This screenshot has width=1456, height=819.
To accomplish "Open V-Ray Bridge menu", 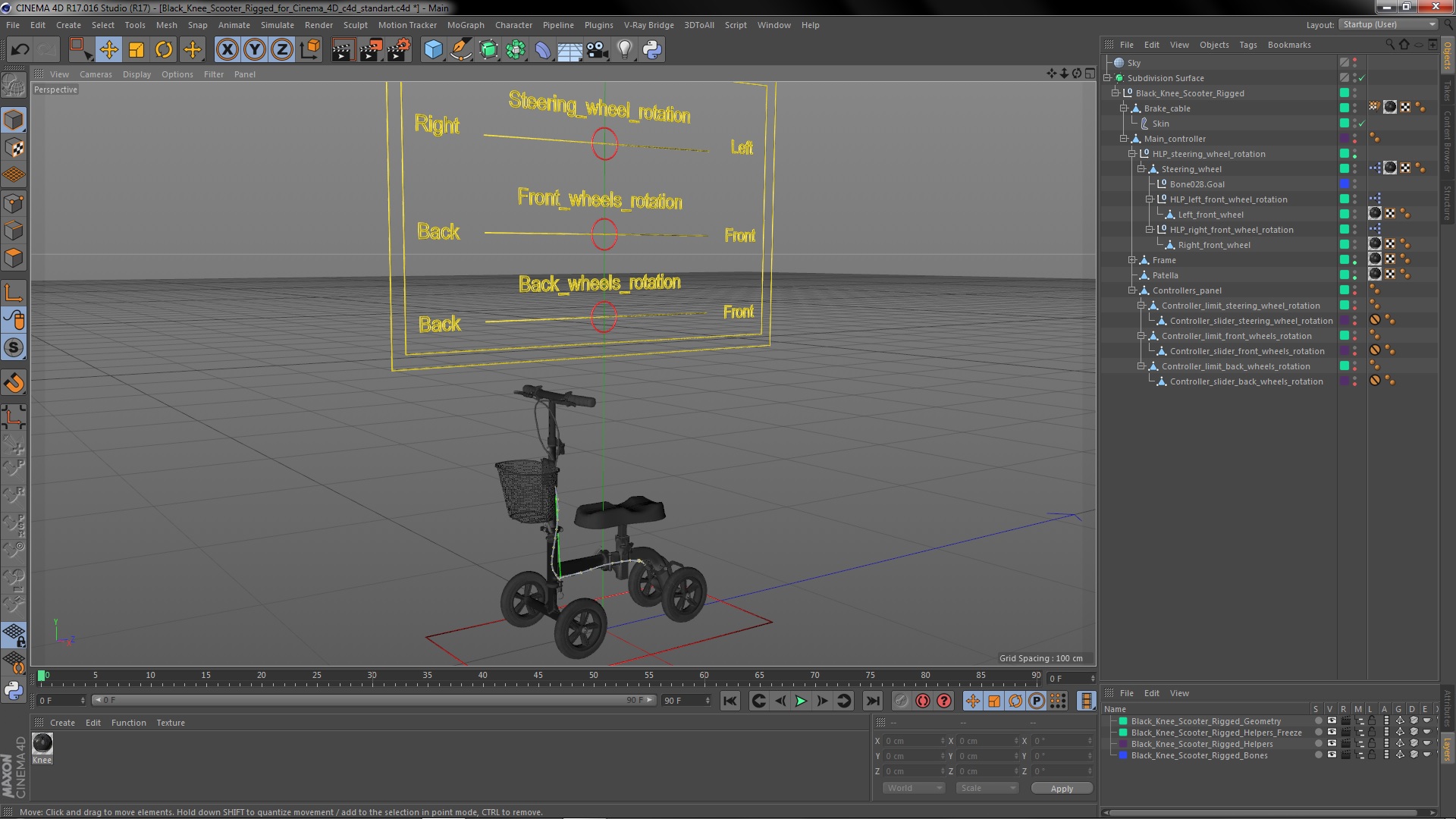I will [648, 25].
